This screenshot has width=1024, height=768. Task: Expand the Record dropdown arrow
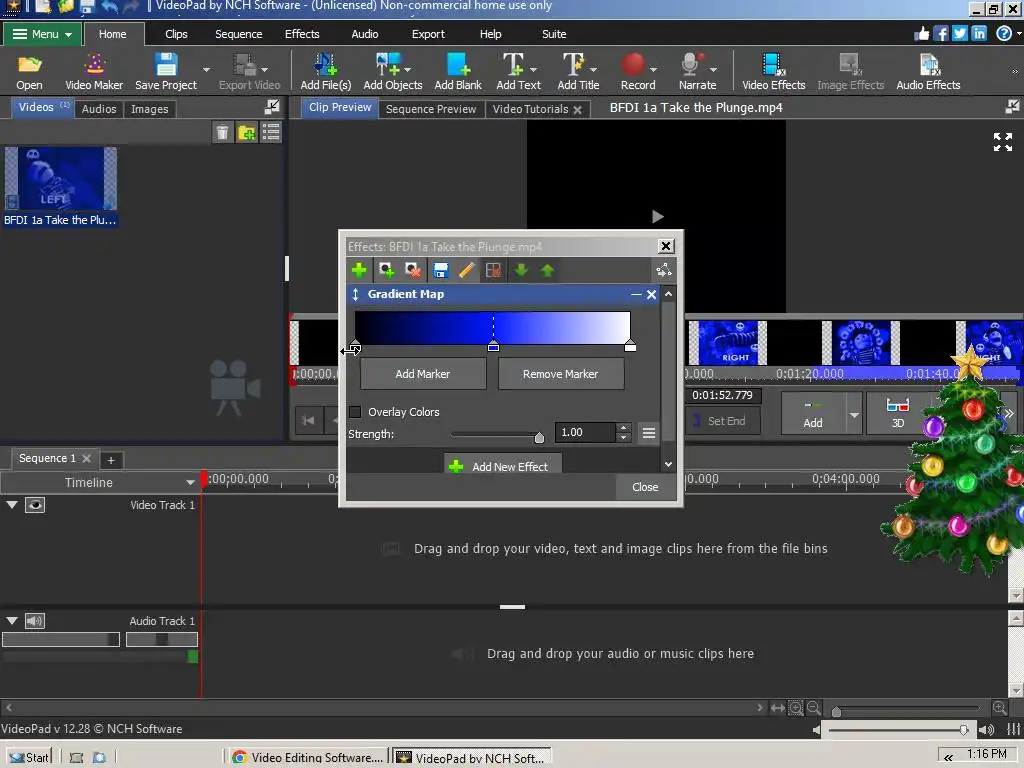tap(653, 69)
